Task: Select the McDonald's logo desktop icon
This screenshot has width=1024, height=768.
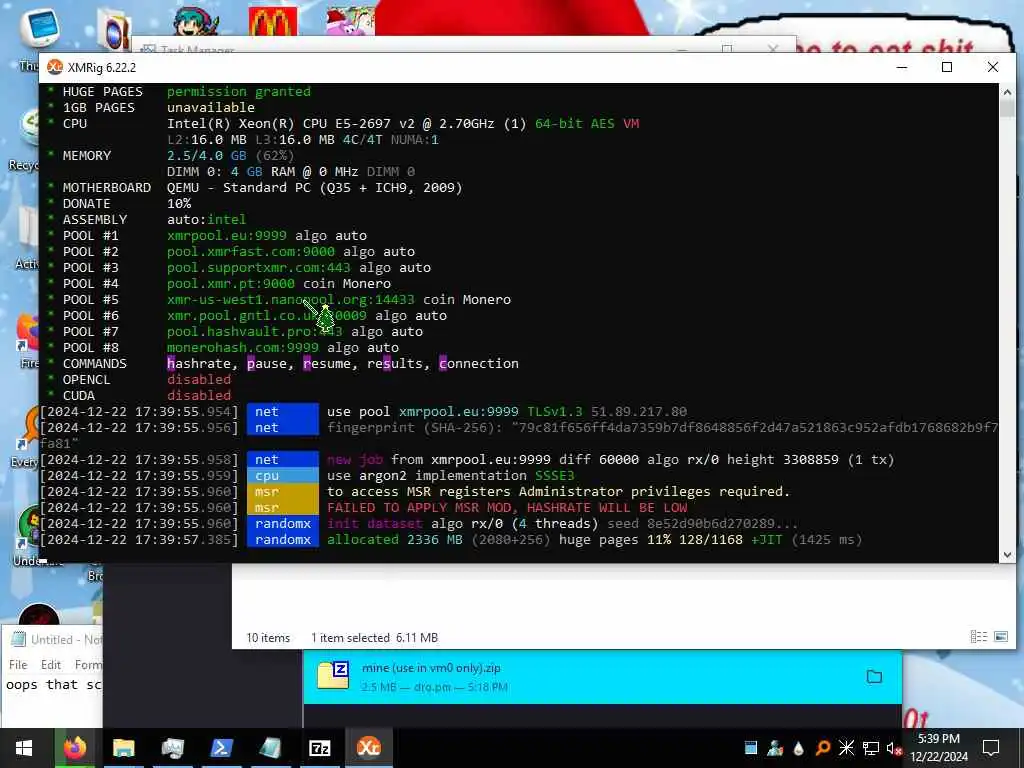Action: click(x=273, y=21)
